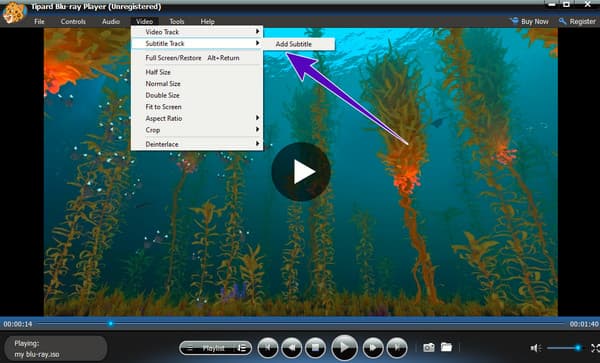Expand the Deinterlace submenu
The height and width of the screenshot is (363, 600).
tap(197, 144)
